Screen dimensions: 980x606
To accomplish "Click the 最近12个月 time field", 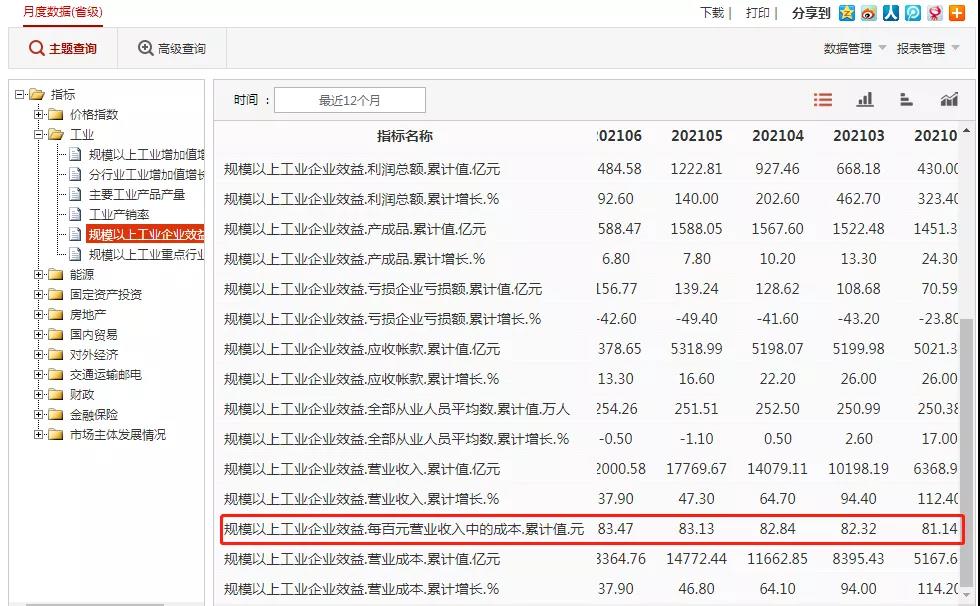I will (350, 100).
